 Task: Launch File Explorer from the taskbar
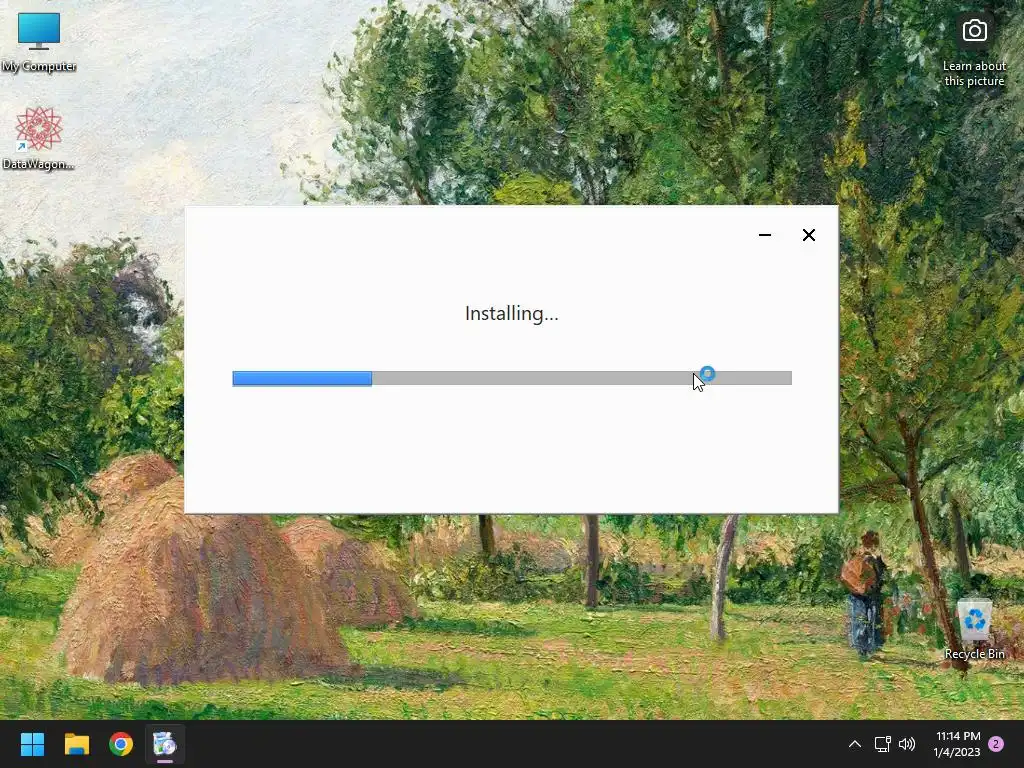[x=76, y=744]
